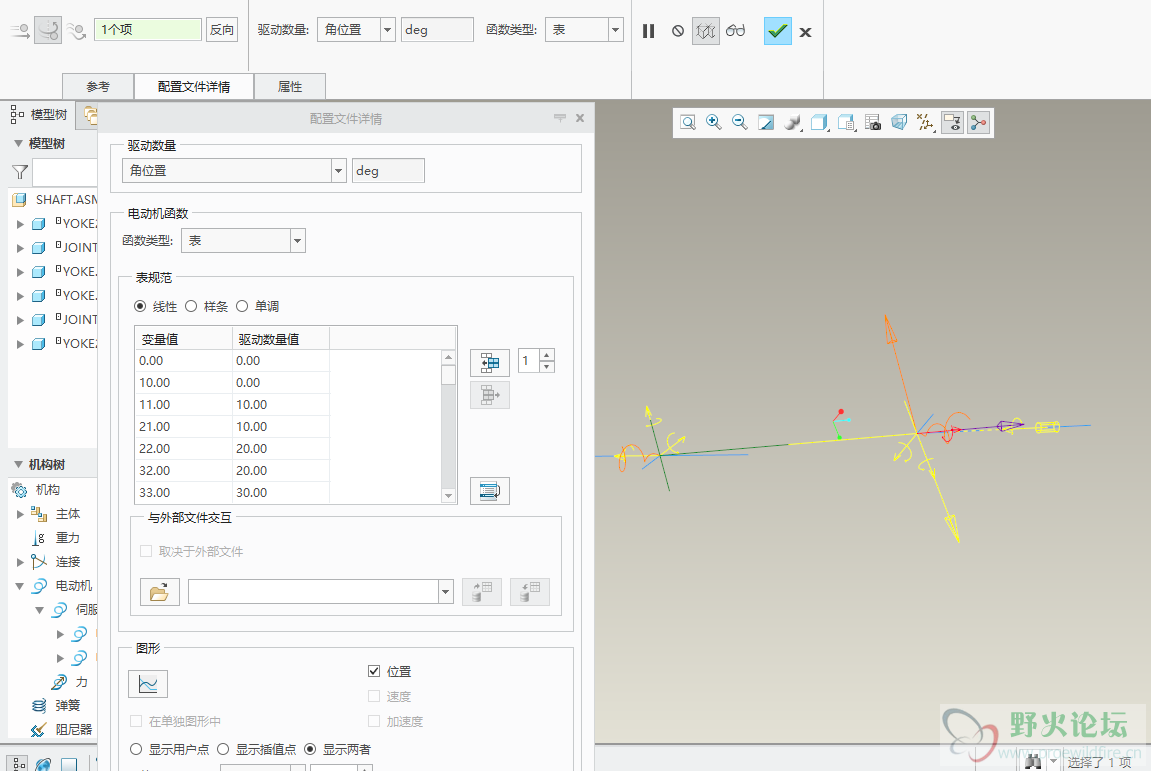Image resolution: width=1151 pixels, height=771 pixels.
Task: Collapse the 模型树 section
Action: (x=18, y=144)
